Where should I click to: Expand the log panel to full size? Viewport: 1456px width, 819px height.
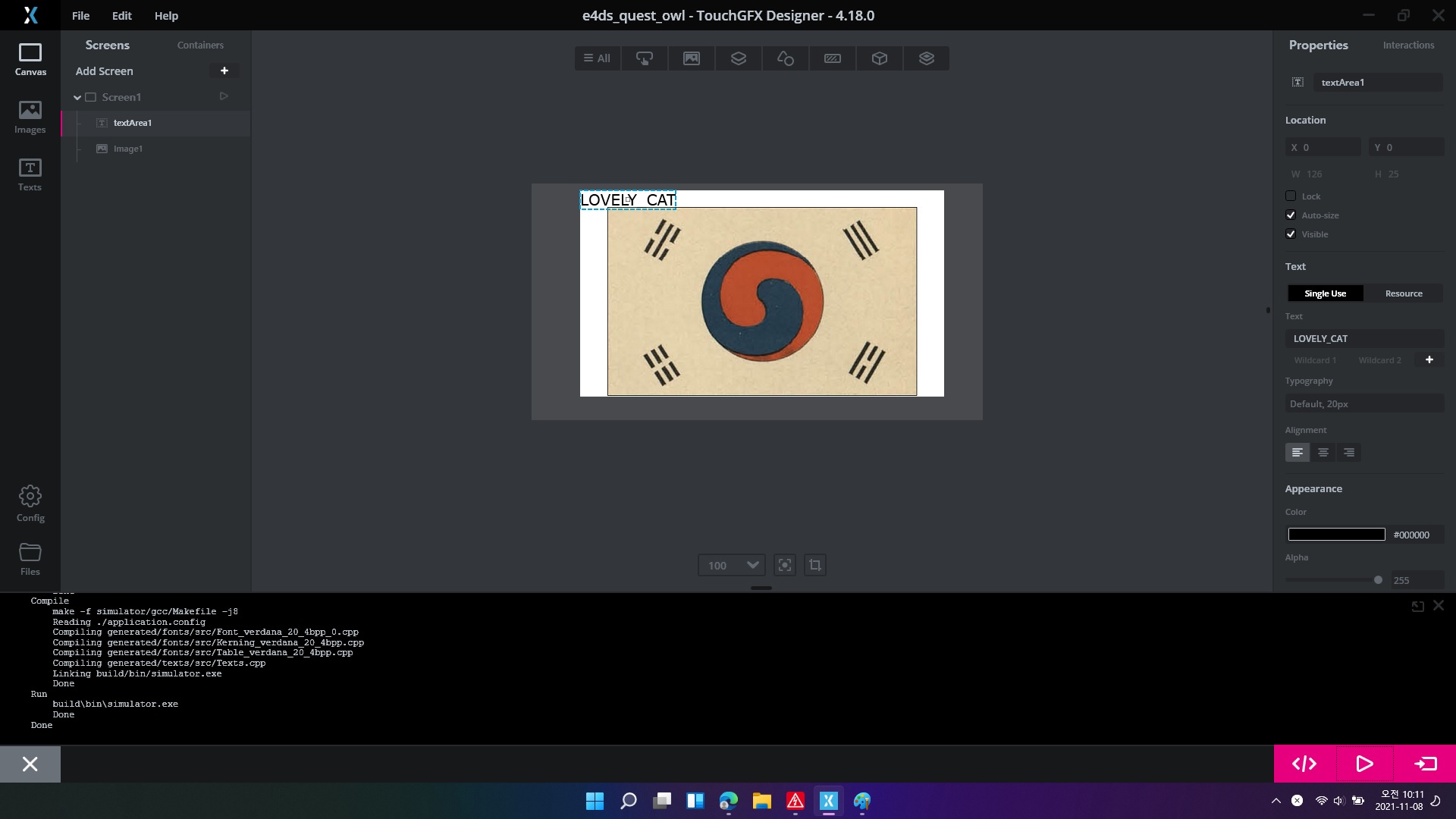tap(1417, 606)
